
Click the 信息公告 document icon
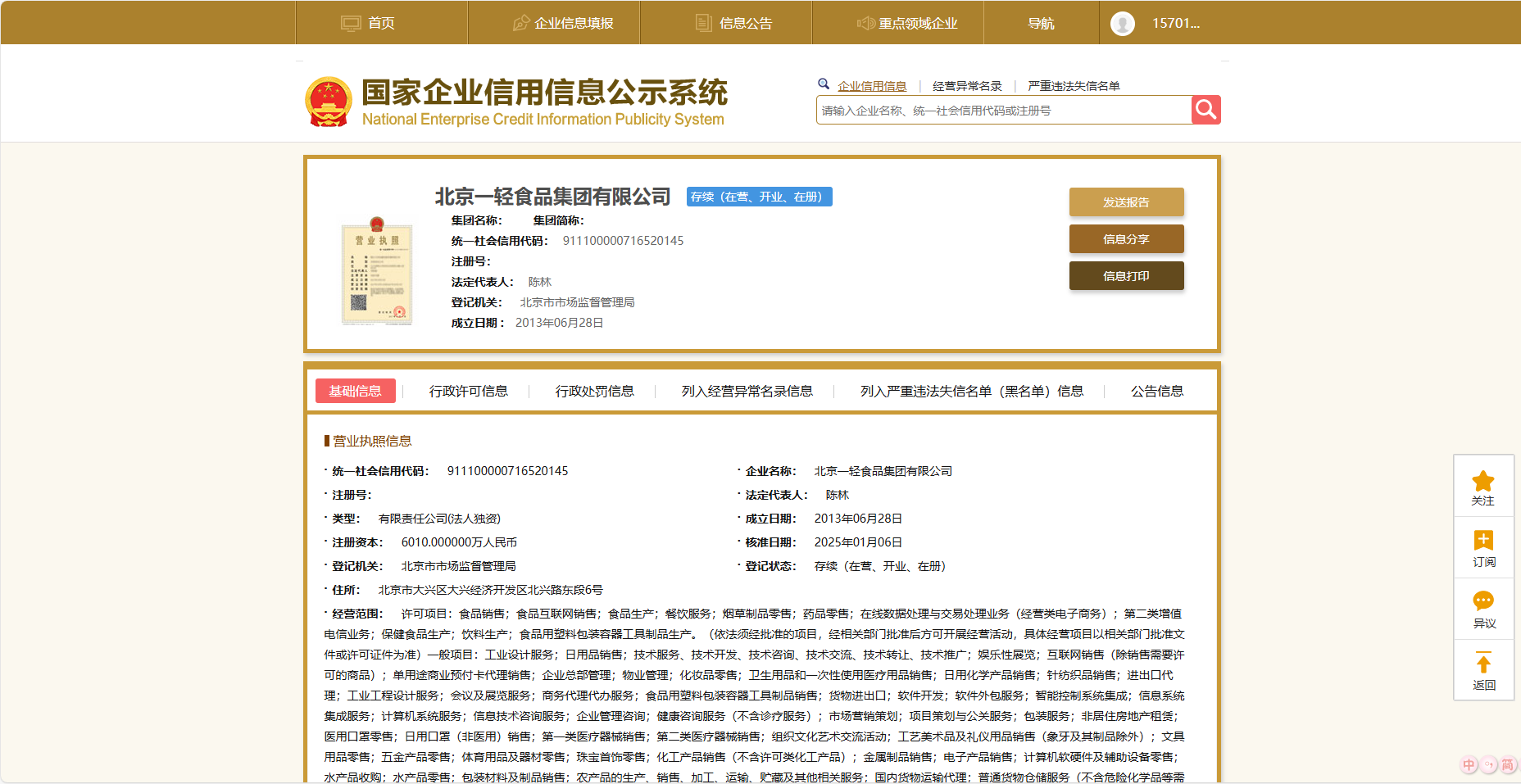[703, 23]
